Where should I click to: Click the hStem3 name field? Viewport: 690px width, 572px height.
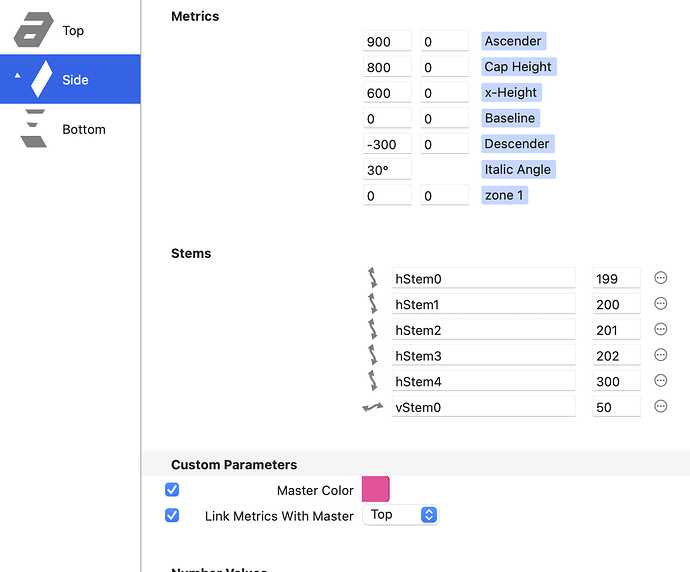[x=484, y=355]
